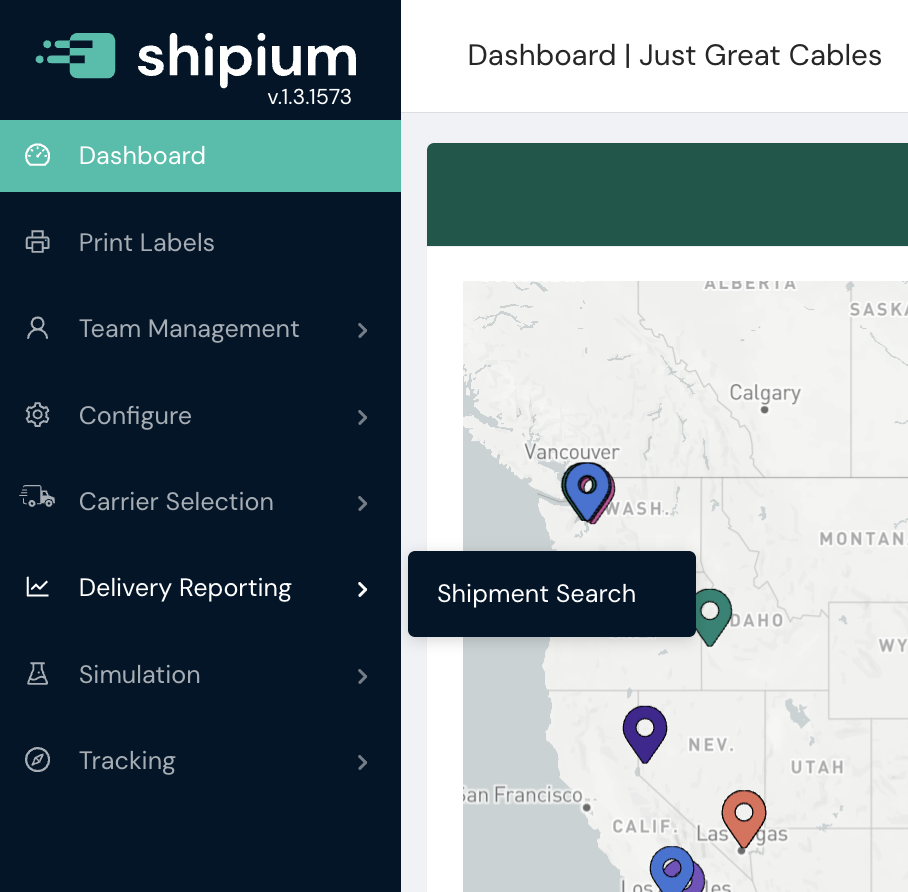Click the Dashboard speedometer icon
Screen dimensions: 908x892
pos(38,155)
